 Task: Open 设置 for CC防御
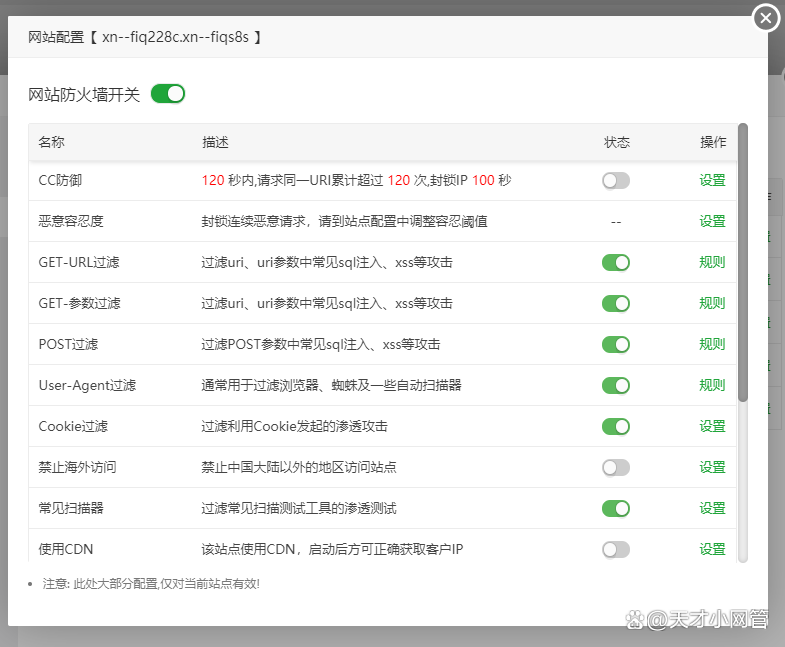(x=712, y=181)
